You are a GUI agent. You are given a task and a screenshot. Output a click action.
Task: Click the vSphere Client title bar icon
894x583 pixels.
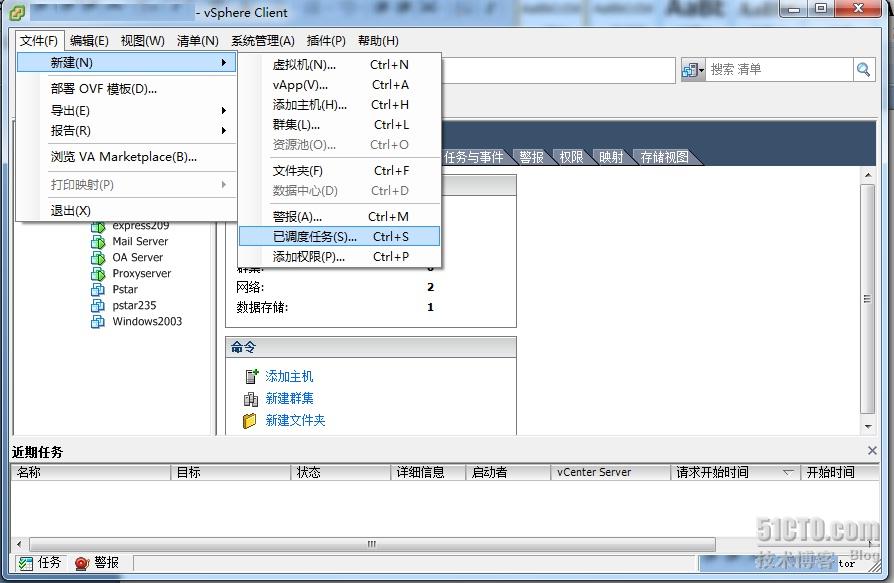tap(17, 12)
